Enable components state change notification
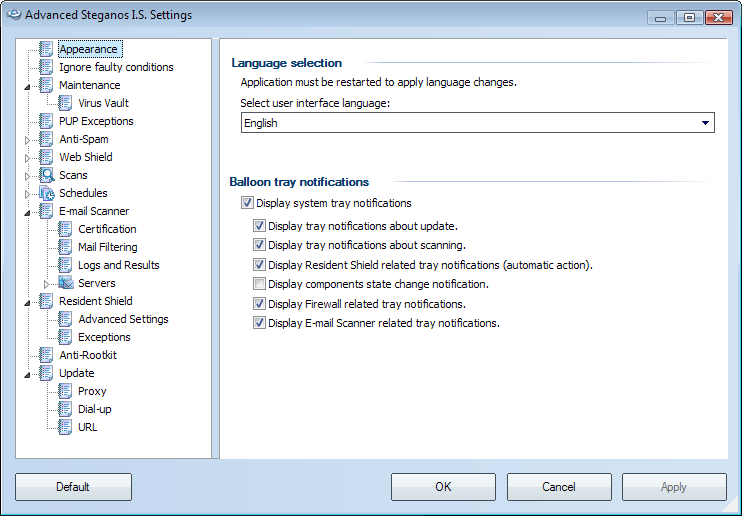This screenshot has width=742, height=516. [x=259, y=284]
